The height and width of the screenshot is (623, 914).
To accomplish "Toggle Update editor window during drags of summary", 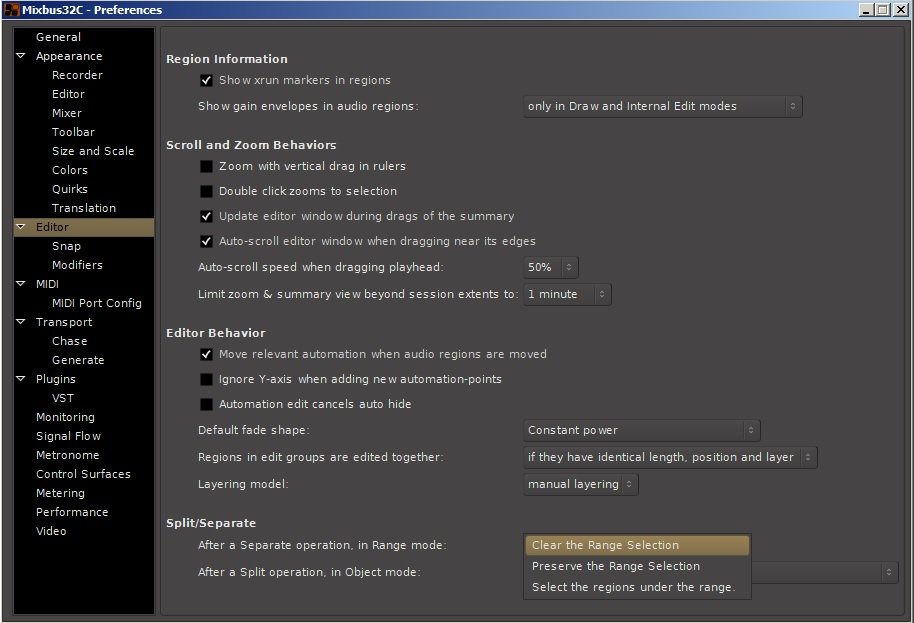I will pyautogui.click(x=206, y=216).
